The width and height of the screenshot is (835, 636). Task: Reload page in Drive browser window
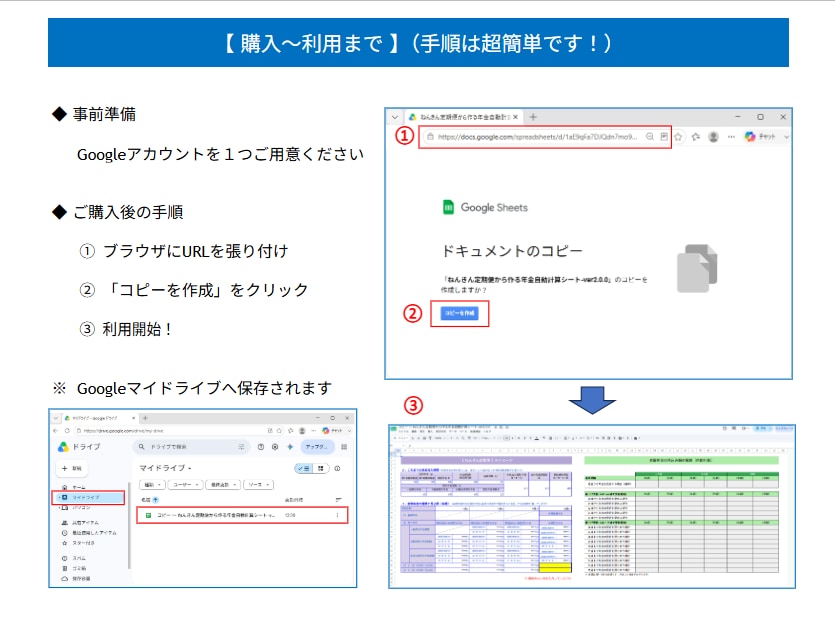click(x=67, y=430)
